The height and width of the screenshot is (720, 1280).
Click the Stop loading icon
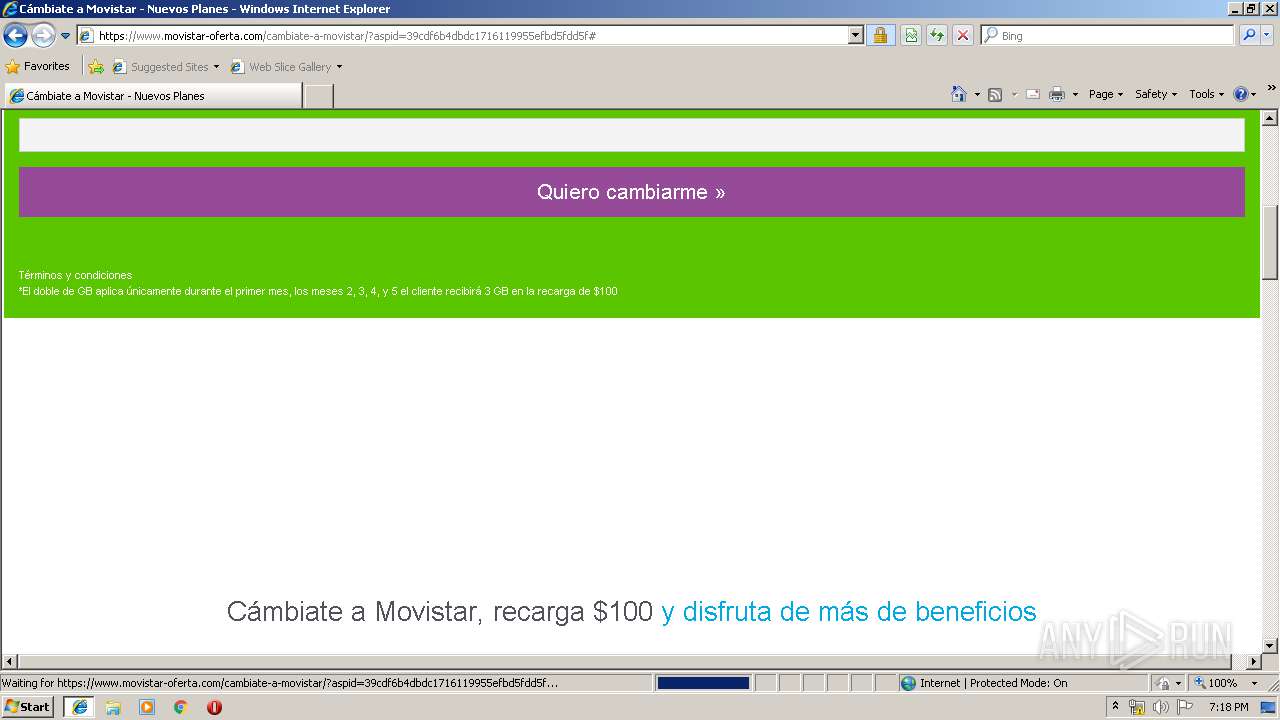(963, 35)
